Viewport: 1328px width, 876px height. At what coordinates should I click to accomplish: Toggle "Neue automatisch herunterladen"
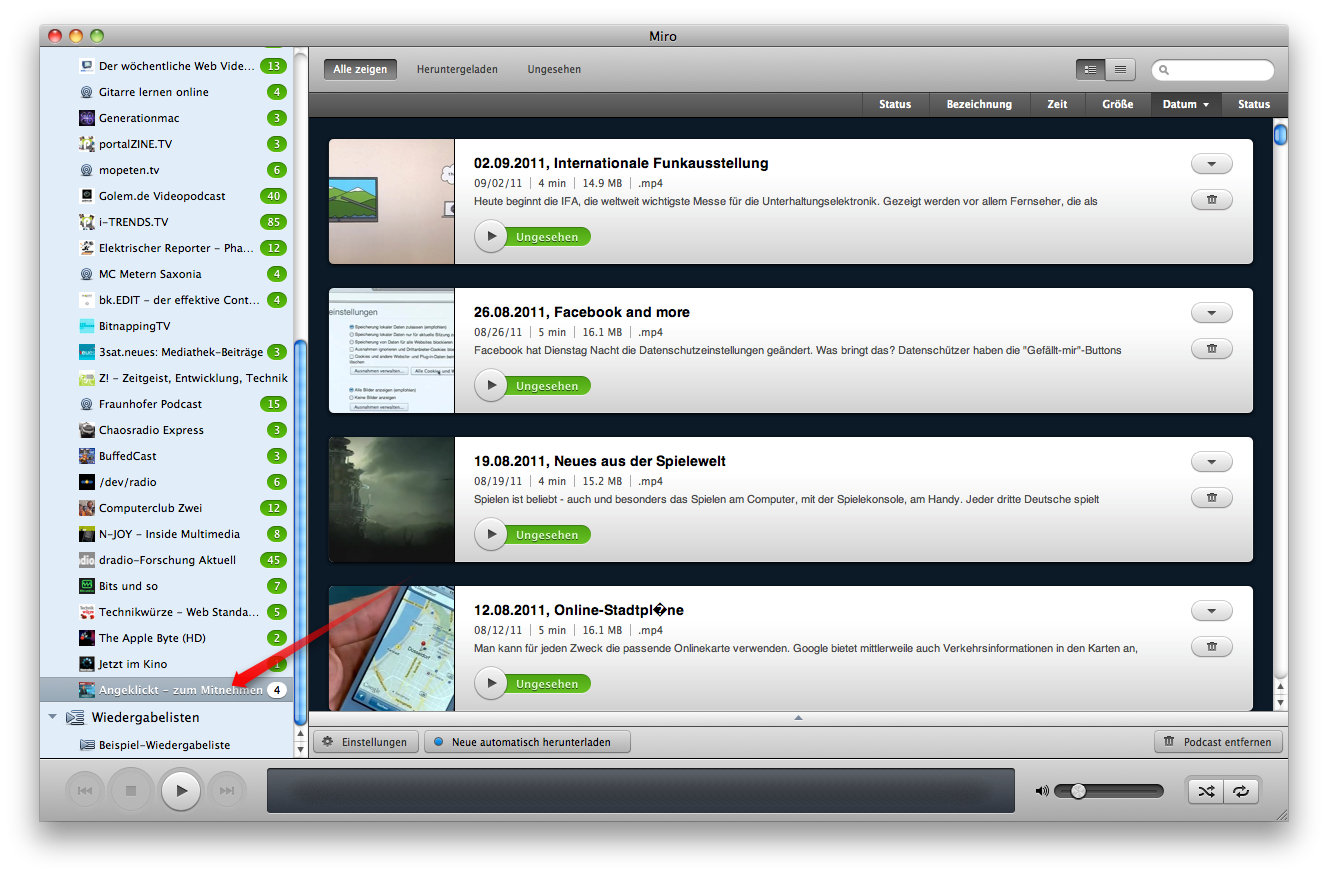click(x=527, y=741)
